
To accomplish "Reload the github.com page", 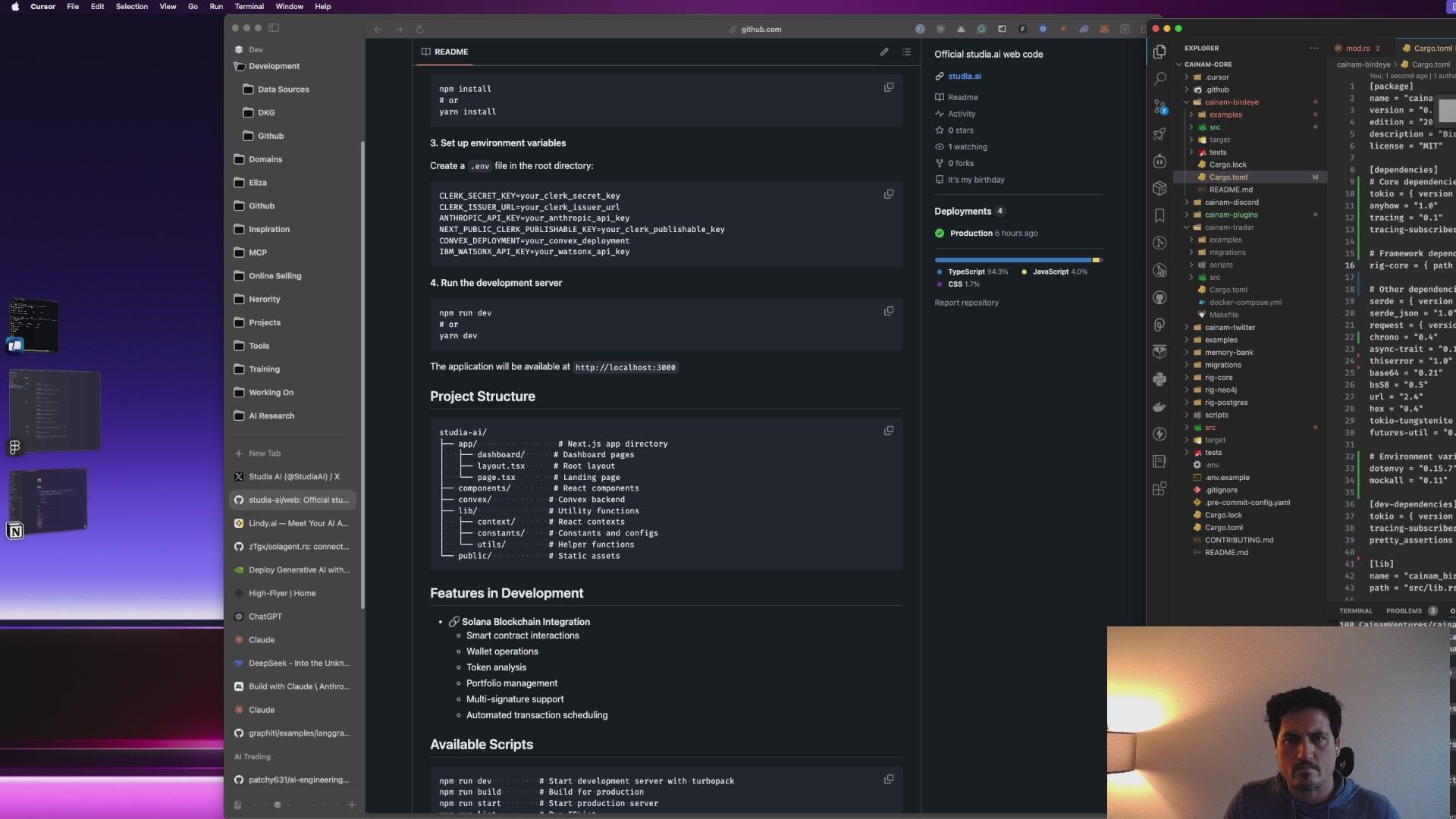I will pyautogui.click(x=419, y=29).
